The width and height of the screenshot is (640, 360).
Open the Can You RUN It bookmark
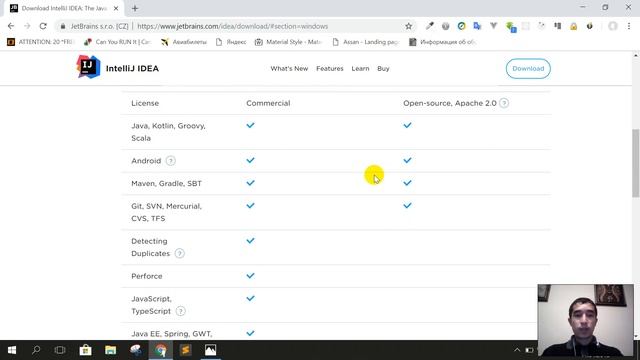tap(117, 42)
